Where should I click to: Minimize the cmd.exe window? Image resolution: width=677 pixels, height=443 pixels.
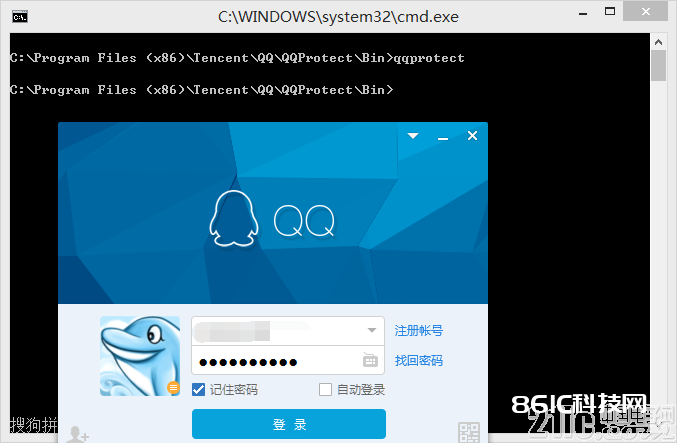coord(583,14)
